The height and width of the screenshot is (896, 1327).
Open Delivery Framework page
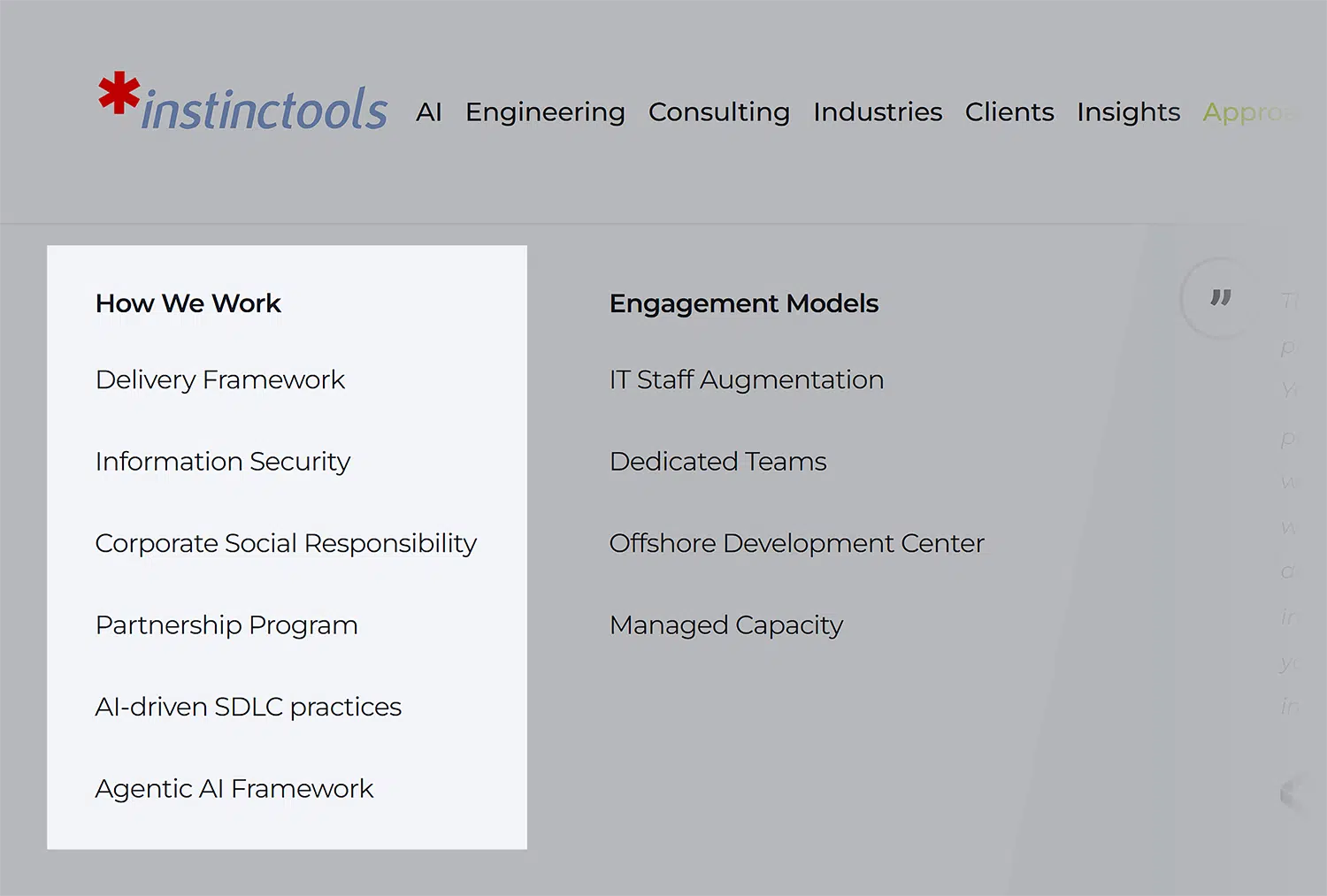click(220, 379)
